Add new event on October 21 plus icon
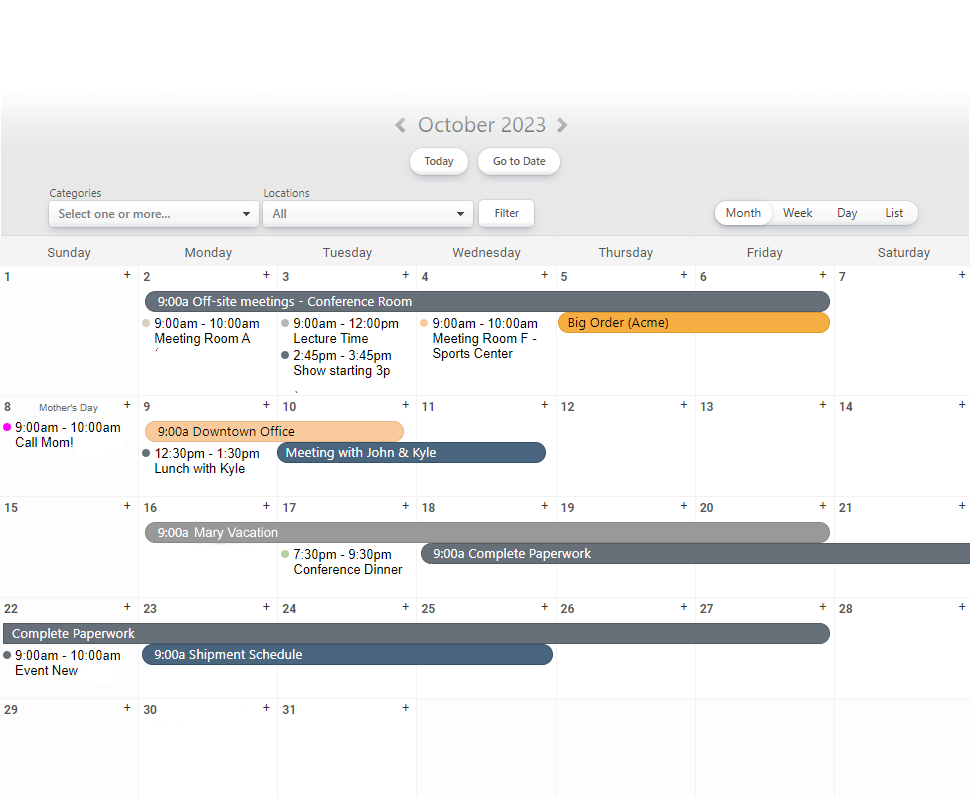The height and width of the screenshot is (798, 970). click(x=962, y=506)
